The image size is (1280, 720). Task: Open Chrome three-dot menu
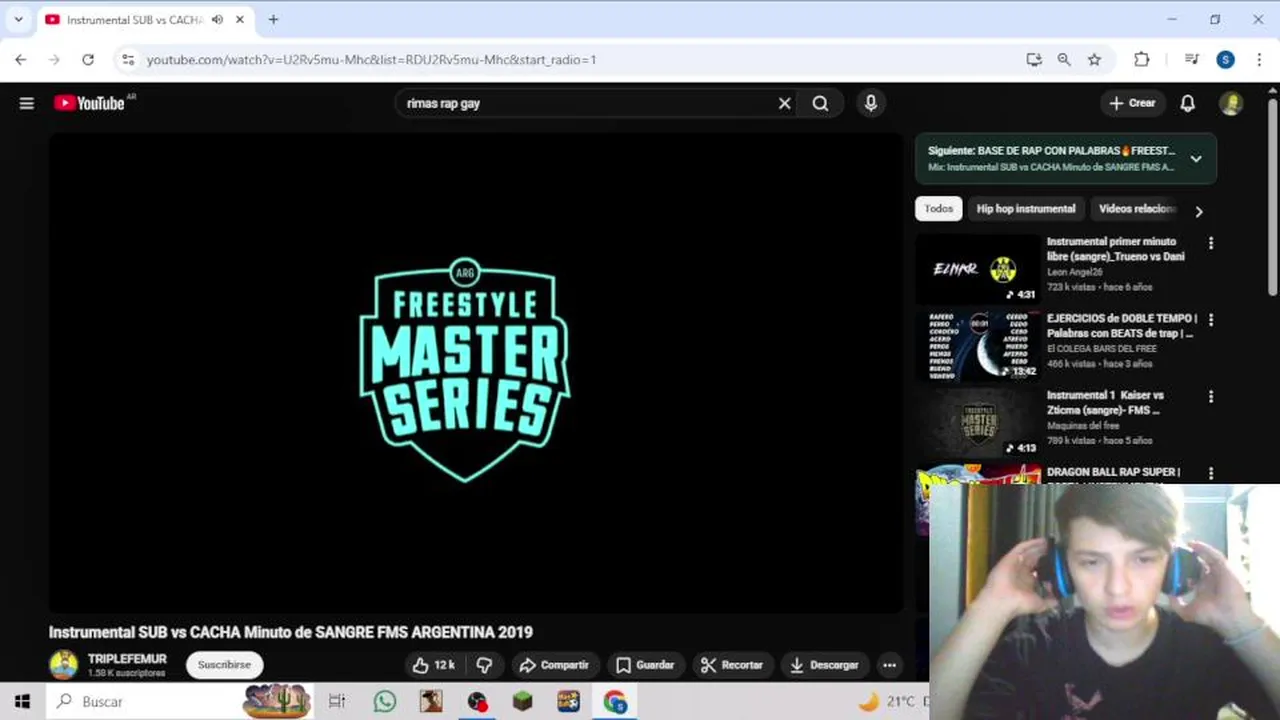(1259, 60)
